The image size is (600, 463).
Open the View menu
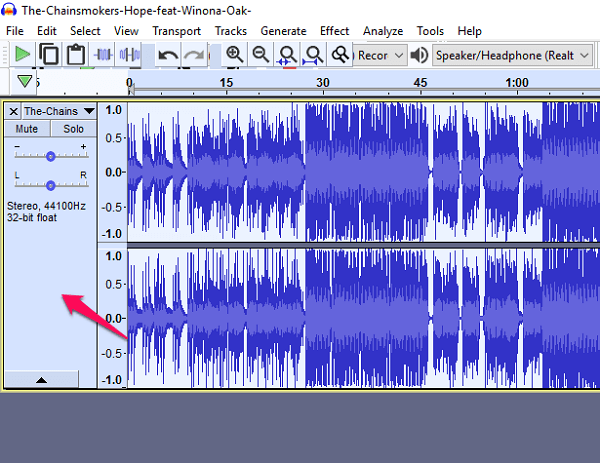tap(126, 31)
